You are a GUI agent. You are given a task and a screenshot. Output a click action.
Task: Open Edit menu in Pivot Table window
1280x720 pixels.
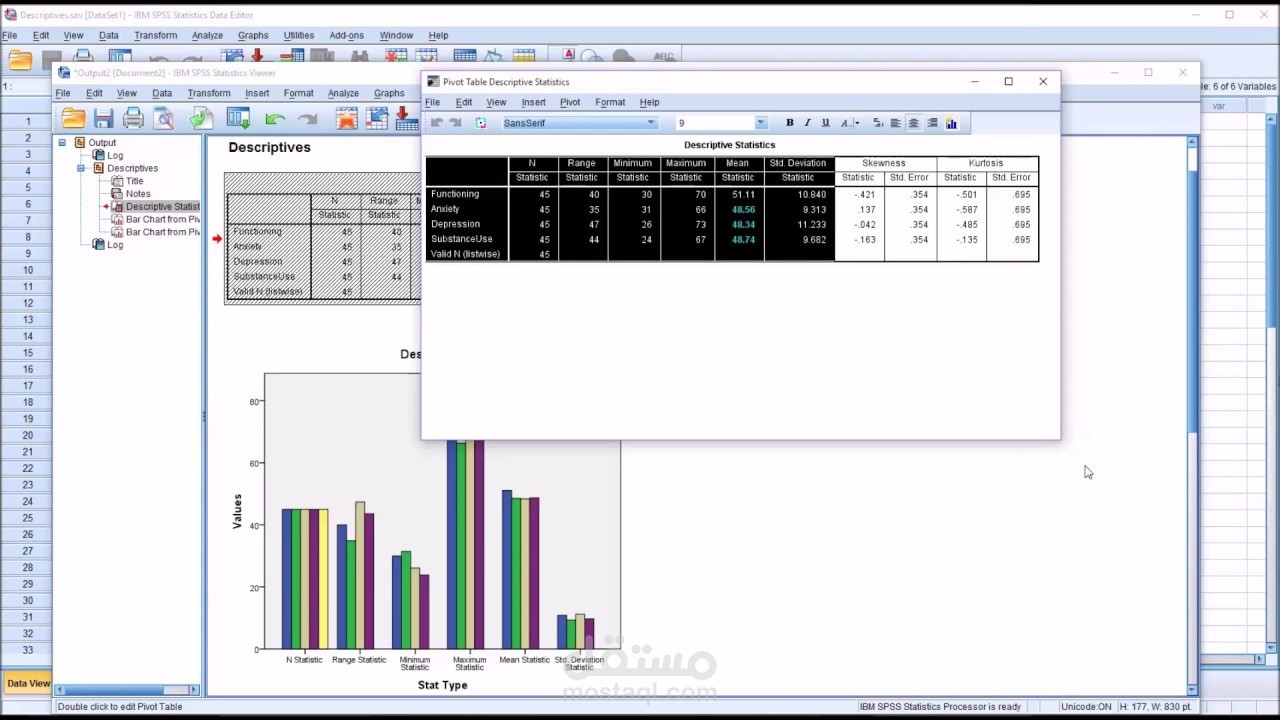[464, 102]
